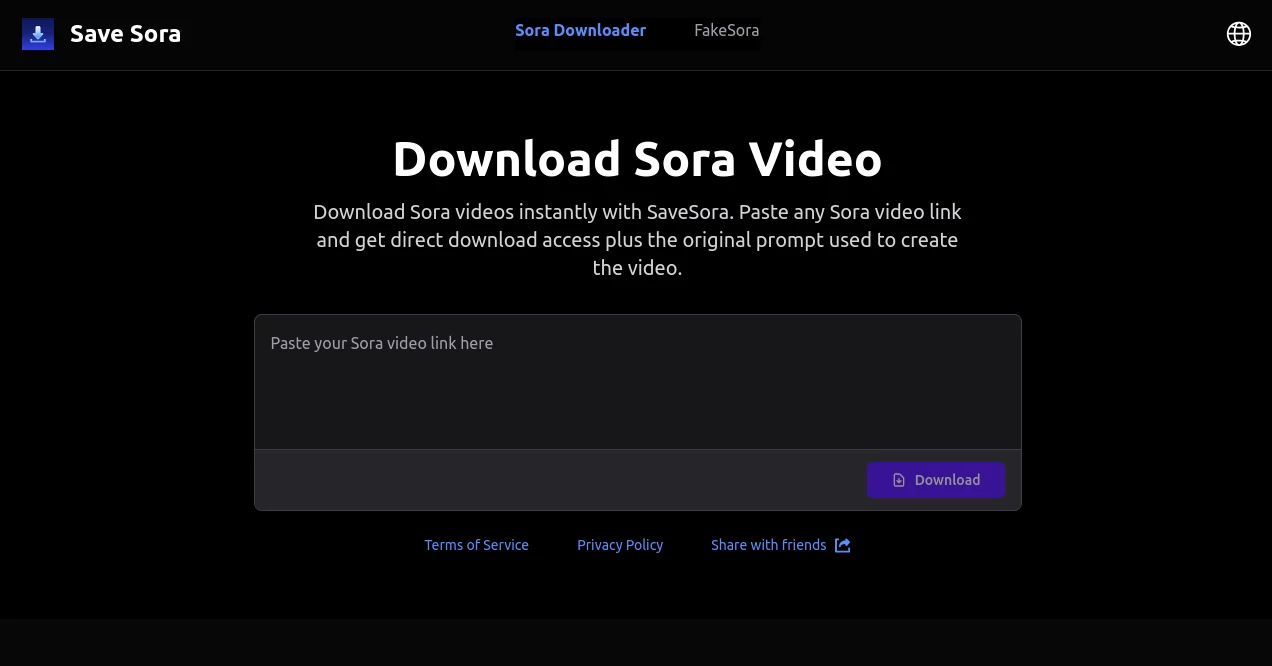Open the FakeSora tab
1272x666 pixels.
[726, 30]
